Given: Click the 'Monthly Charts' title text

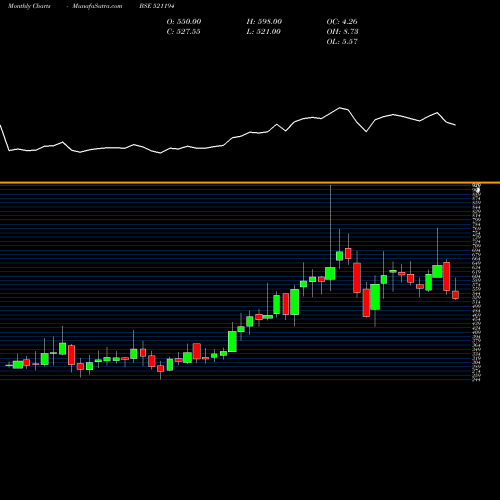Looking at the screenshot, I should click(29, 6).
